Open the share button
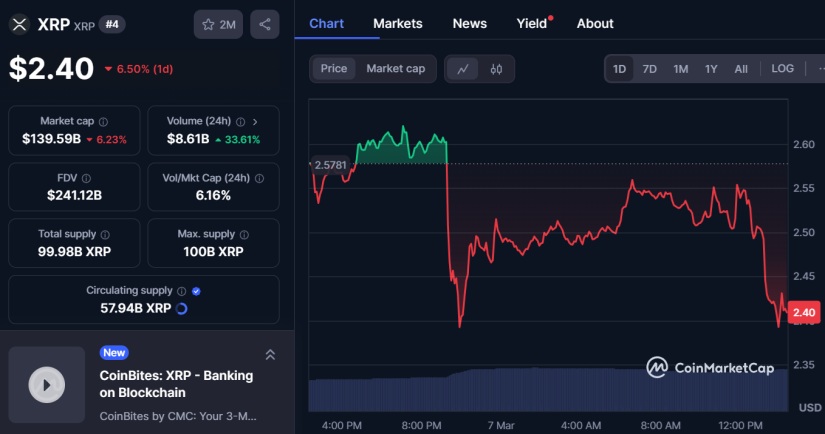The height and width of the screenshot is (434, 825). [x=265, y=24]
